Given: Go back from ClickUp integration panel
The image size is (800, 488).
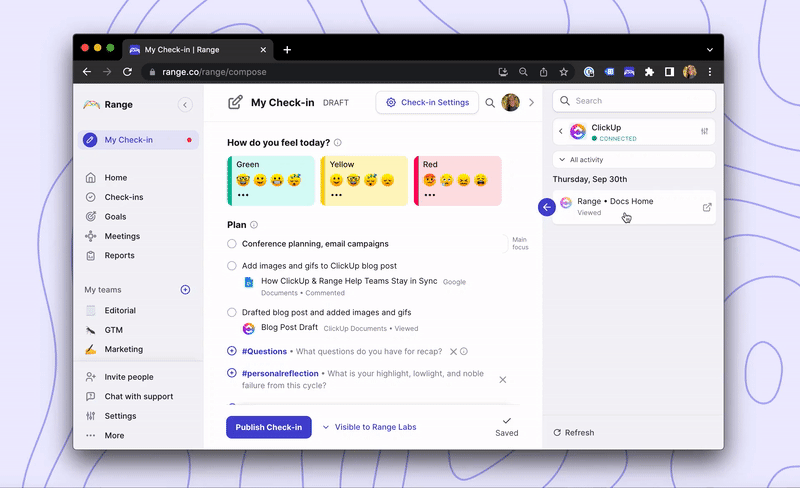Looking at the screenshot, I should click(x=561, y=131).
